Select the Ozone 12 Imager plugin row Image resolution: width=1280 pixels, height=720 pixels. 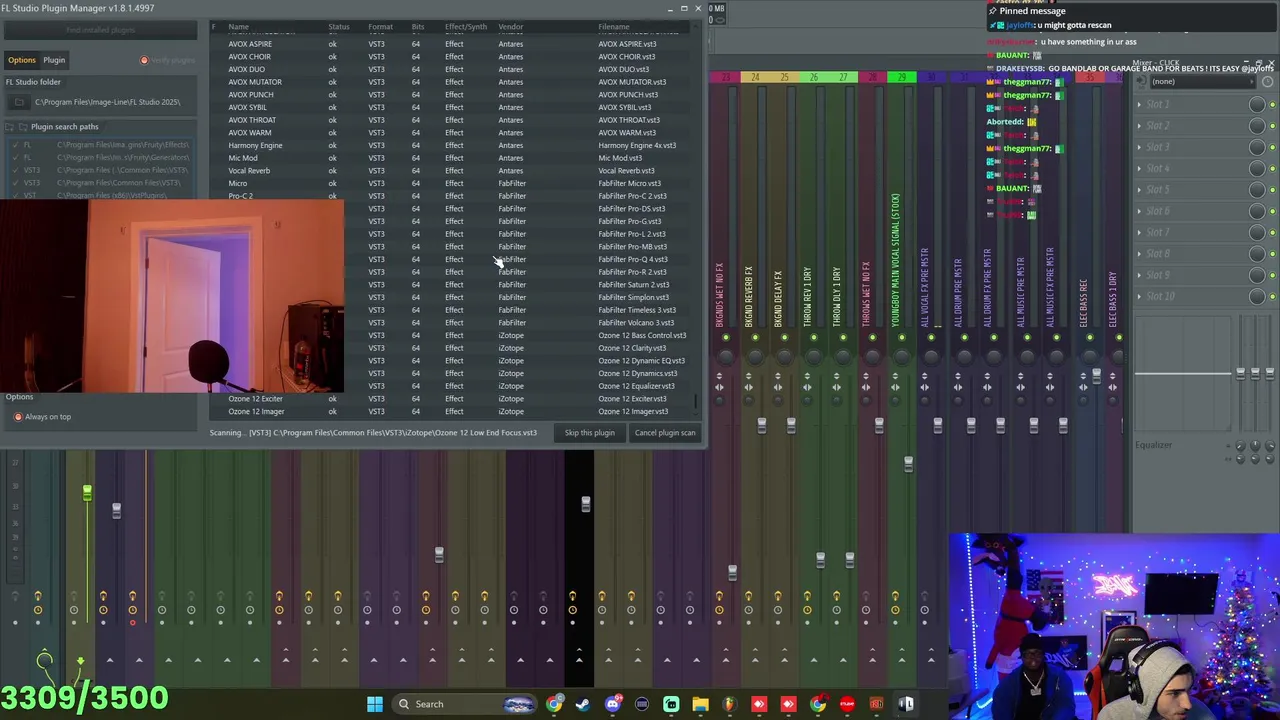[x=452, y=411]
